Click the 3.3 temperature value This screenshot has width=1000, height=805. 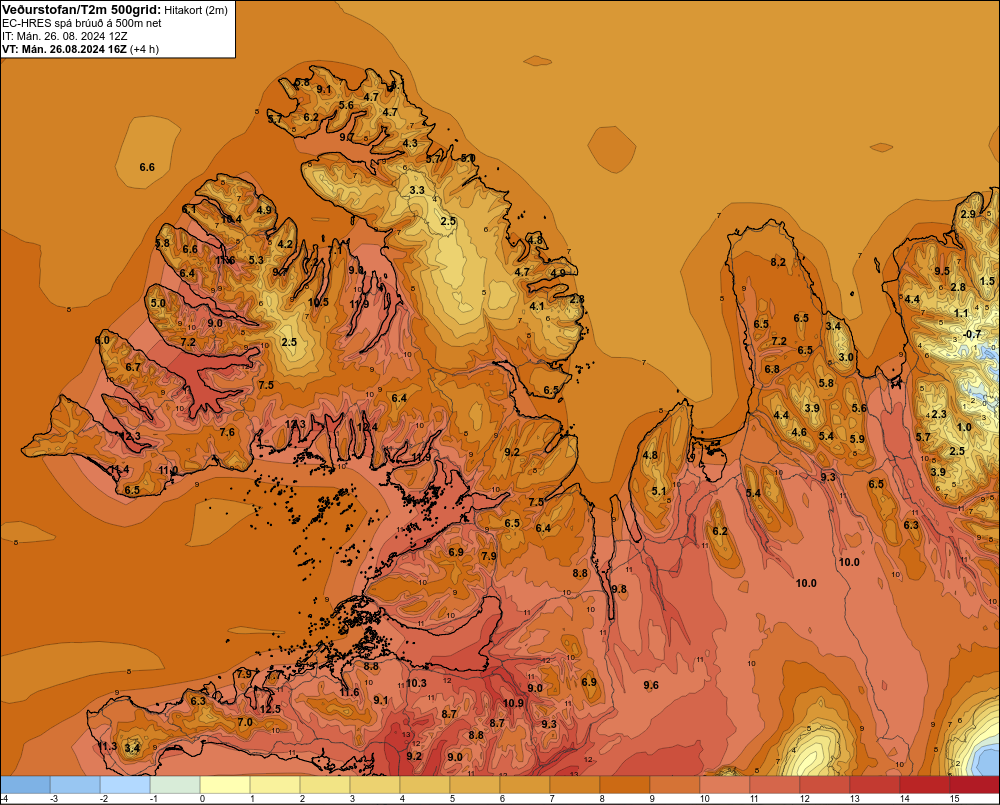(x=417, y=190)
